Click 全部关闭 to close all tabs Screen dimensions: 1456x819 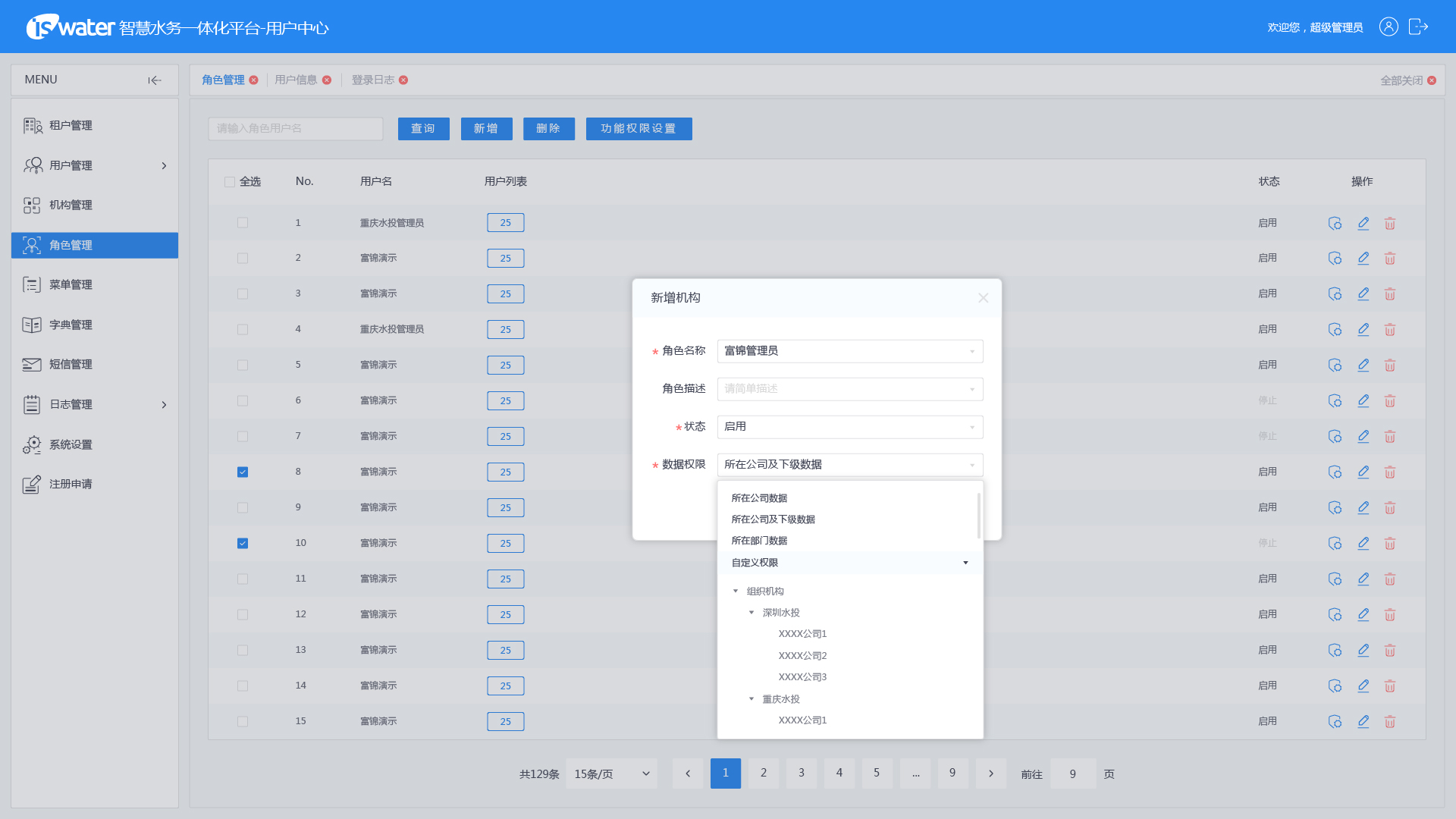1407,80
